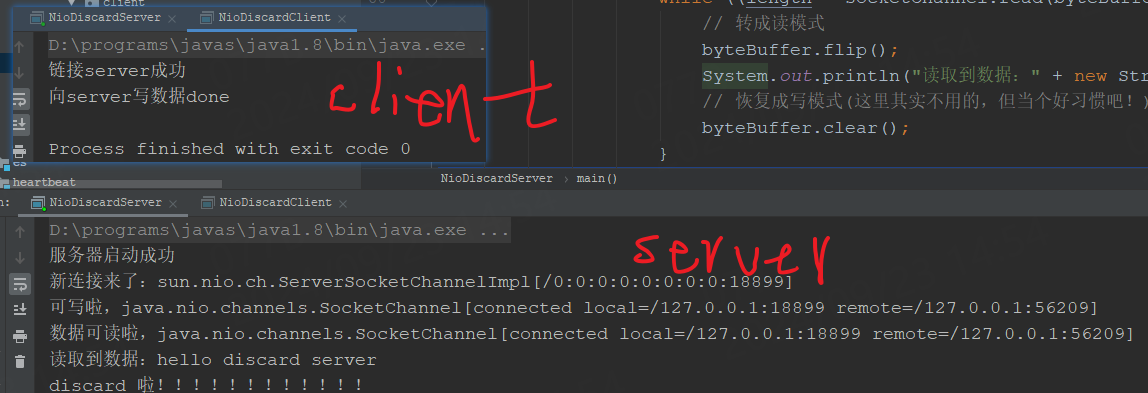
Task: Click java.exe command line in client console
Action: (267, 45)
